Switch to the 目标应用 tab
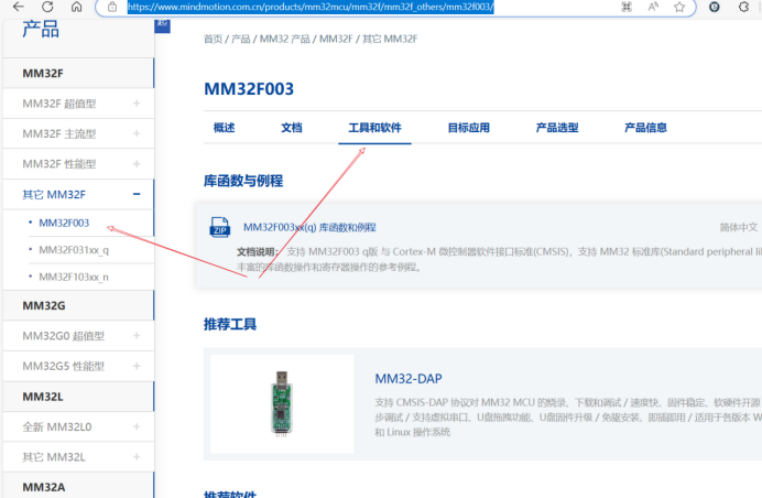Screen dimensions: 762x498 pyautogui.click(x=468, y=128)
